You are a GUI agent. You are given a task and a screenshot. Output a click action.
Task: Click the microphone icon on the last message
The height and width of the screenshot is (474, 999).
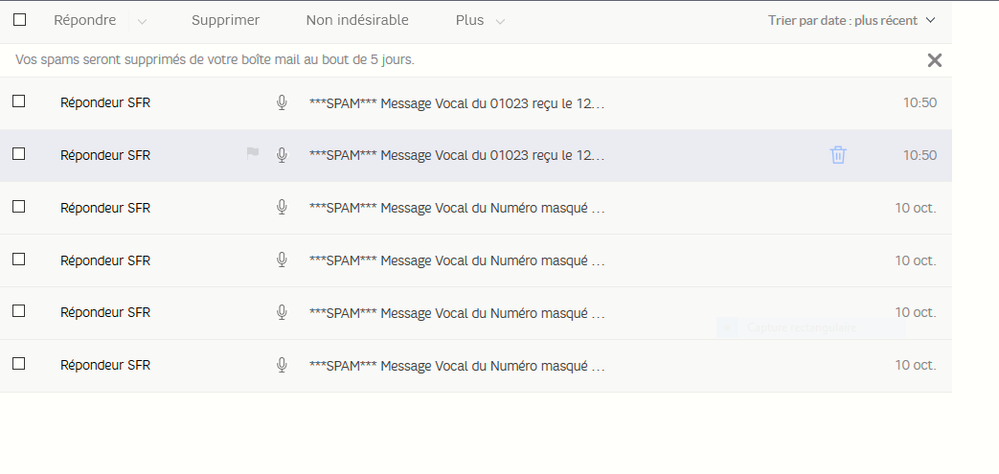coord(282,365)
